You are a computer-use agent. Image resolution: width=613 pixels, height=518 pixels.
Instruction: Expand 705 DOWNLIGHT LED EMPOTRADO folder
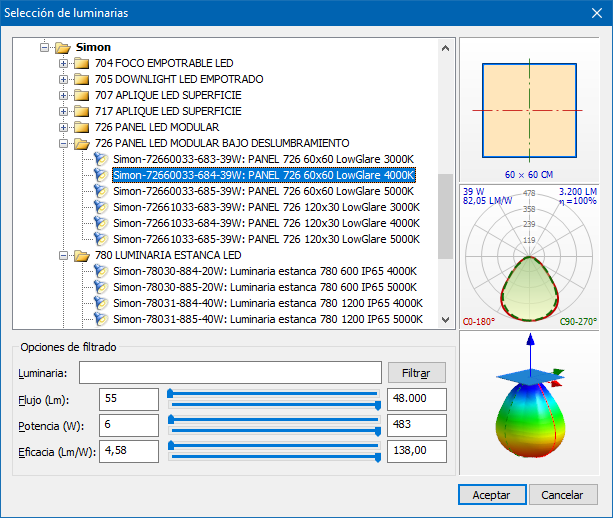(x=63, y=79)
